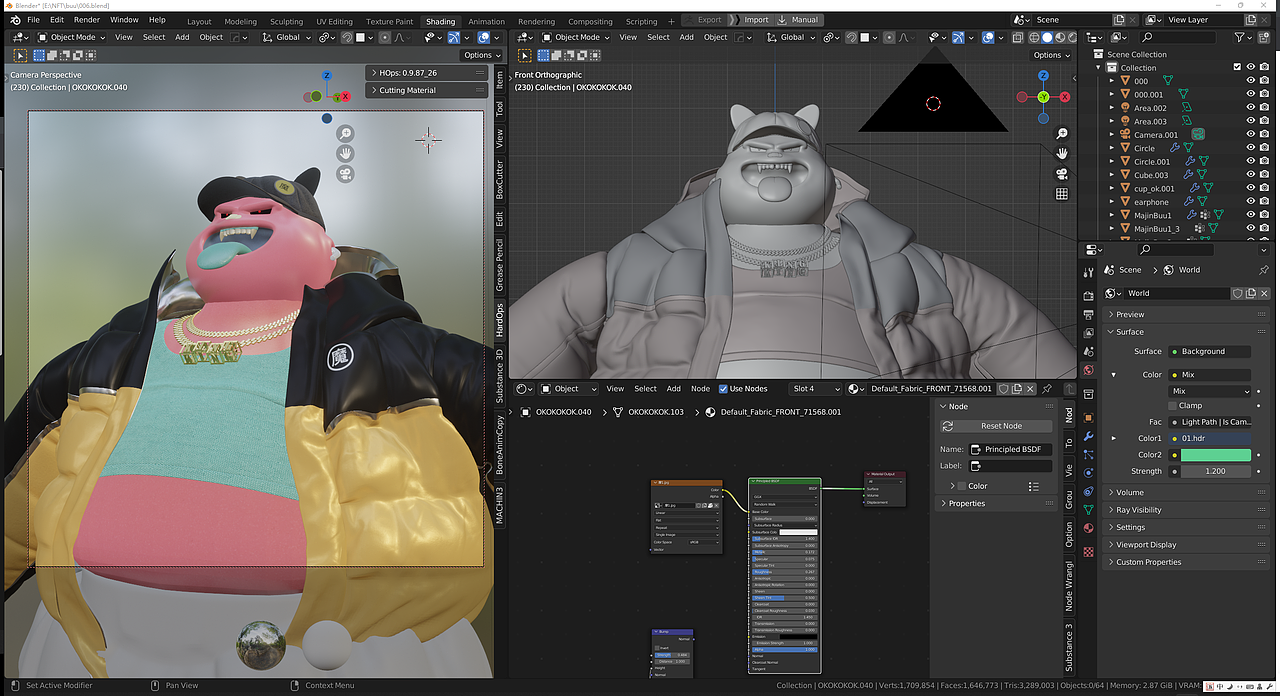Open the Mix blend type dropdown
The image size is (1280, 696).
[1210, 391]
